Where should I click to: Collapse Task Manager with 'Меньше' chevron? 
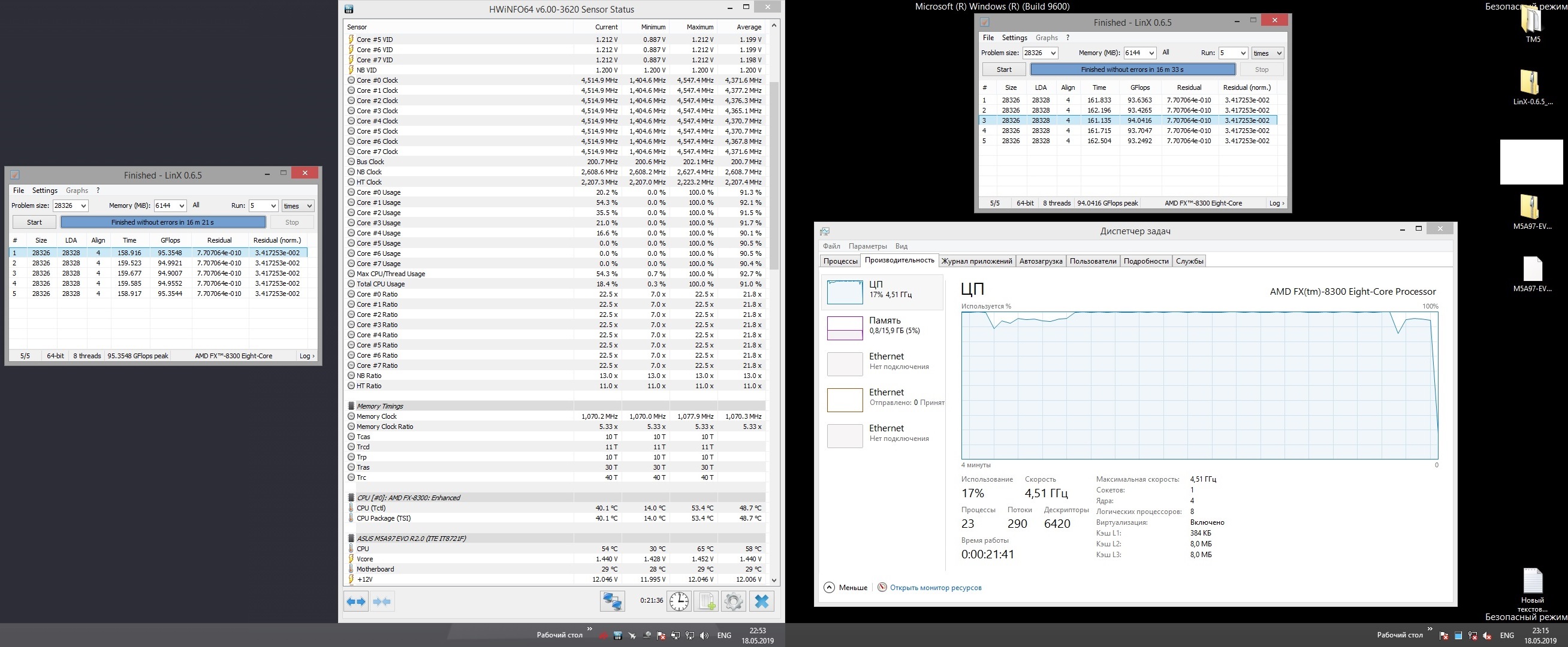[829, 587]
